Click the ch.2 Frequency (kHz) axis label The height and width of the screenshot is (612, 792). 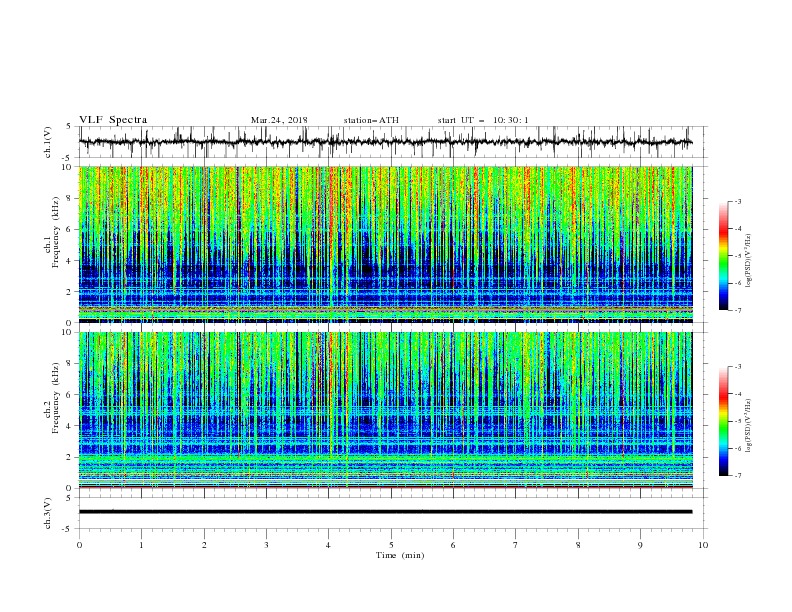click(52, 397)
